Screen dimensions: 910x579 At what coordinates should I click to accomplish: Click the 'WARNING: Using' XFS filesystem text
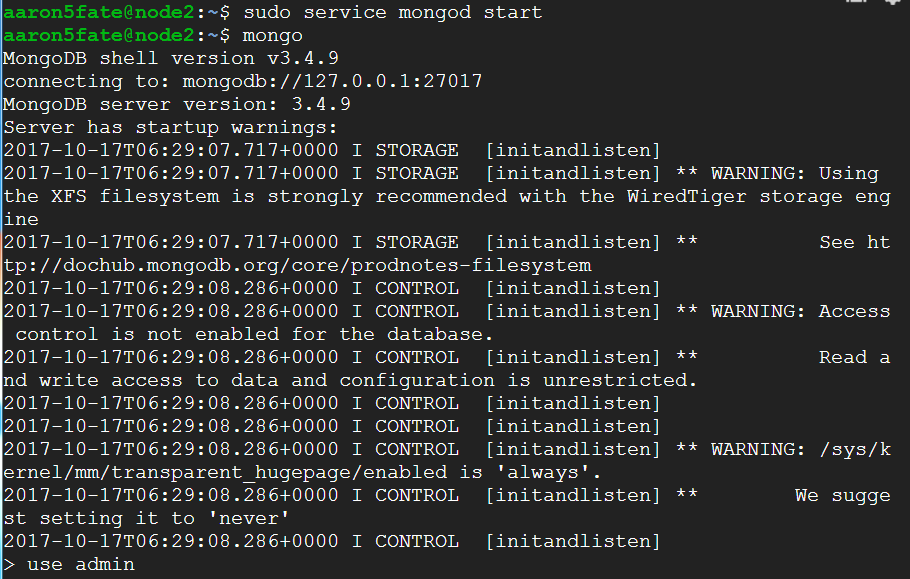point(795,173)
